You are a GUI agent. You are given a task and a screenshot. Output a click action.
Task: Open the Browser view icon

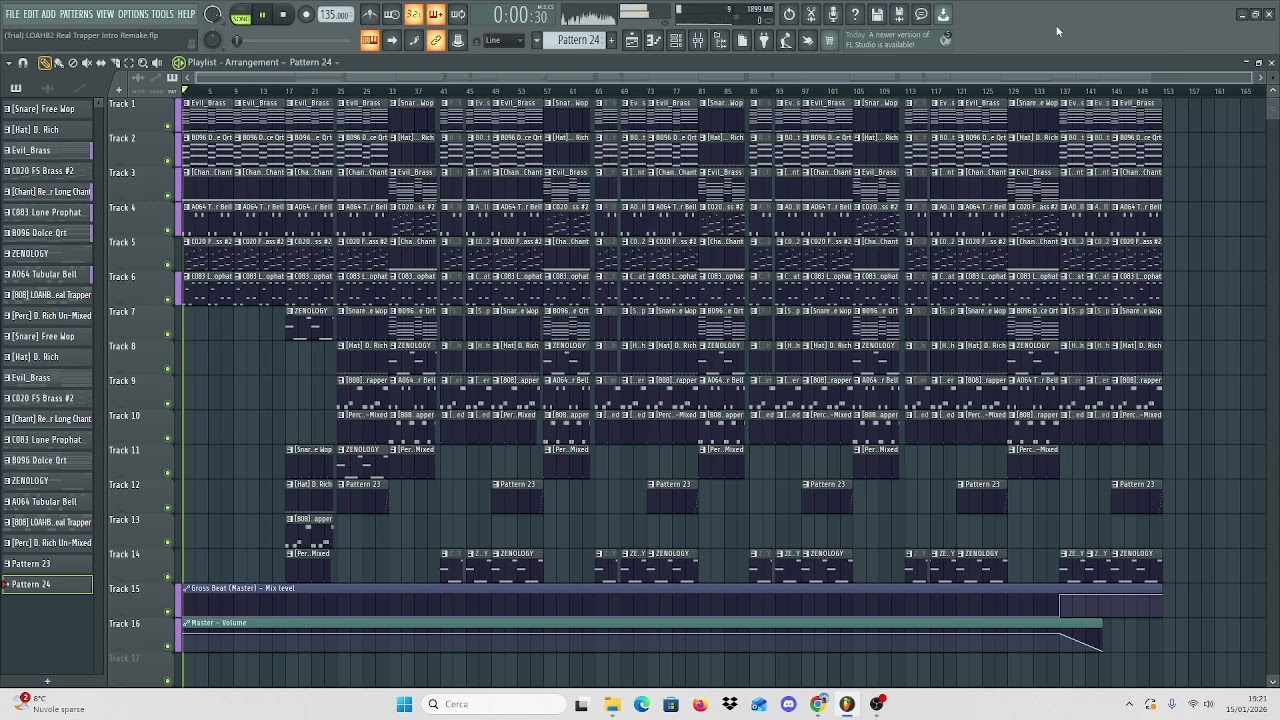pos(720,40)
